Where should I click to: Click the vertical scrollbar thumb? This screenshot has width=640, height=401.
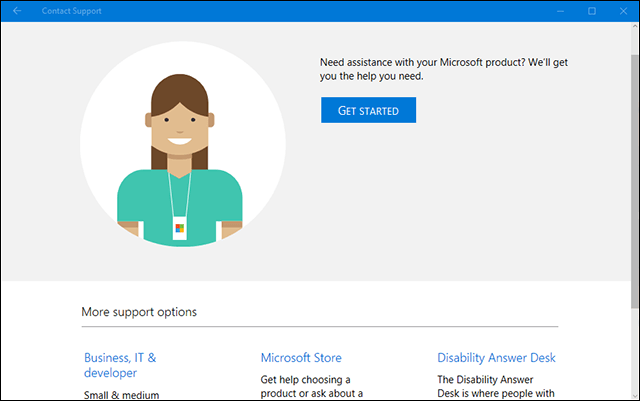point(634,170)
